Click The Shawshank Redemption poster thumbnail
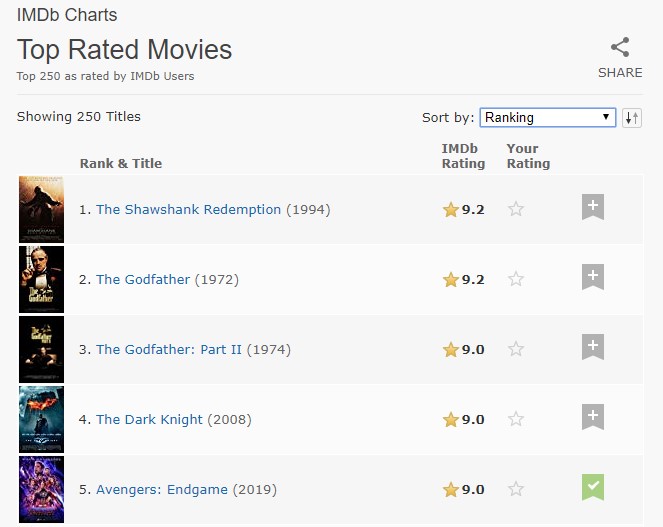The image size is (663, 527). [41, 210]
